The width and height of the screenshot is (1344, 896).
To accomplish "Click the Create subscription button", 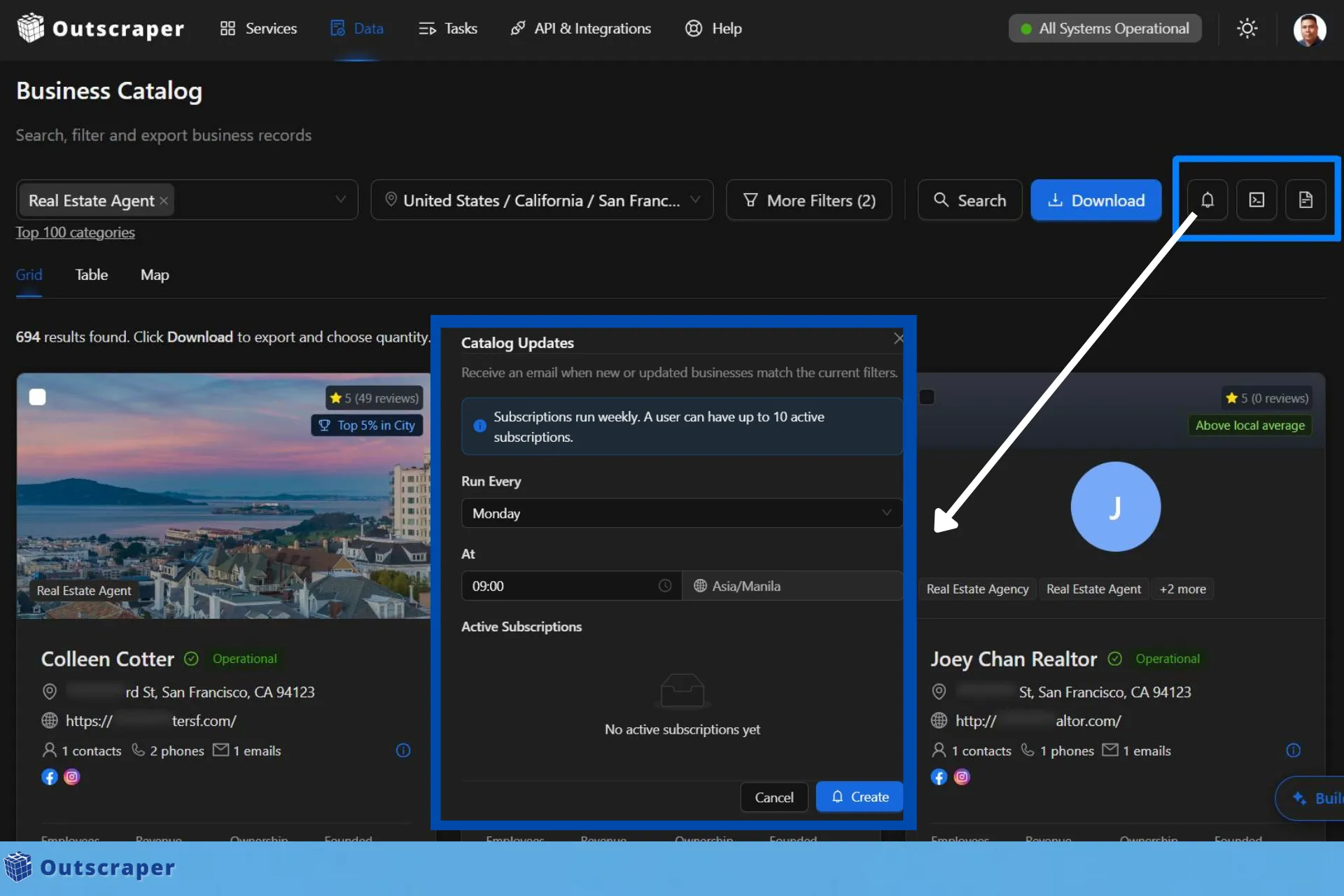I will pyautogui.click(x=860, y=797).
